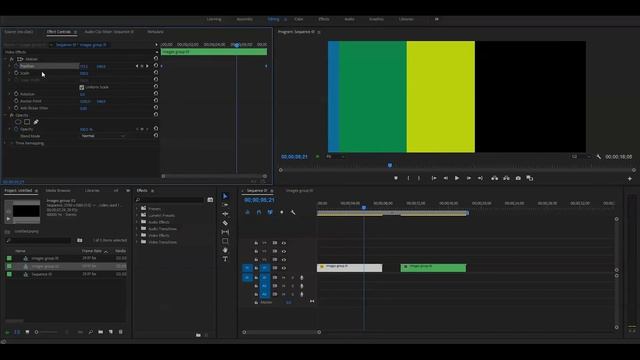Select the Rectangle shape tool
Viewport: 640px width, 360px height.
click(x=225, y=241)
